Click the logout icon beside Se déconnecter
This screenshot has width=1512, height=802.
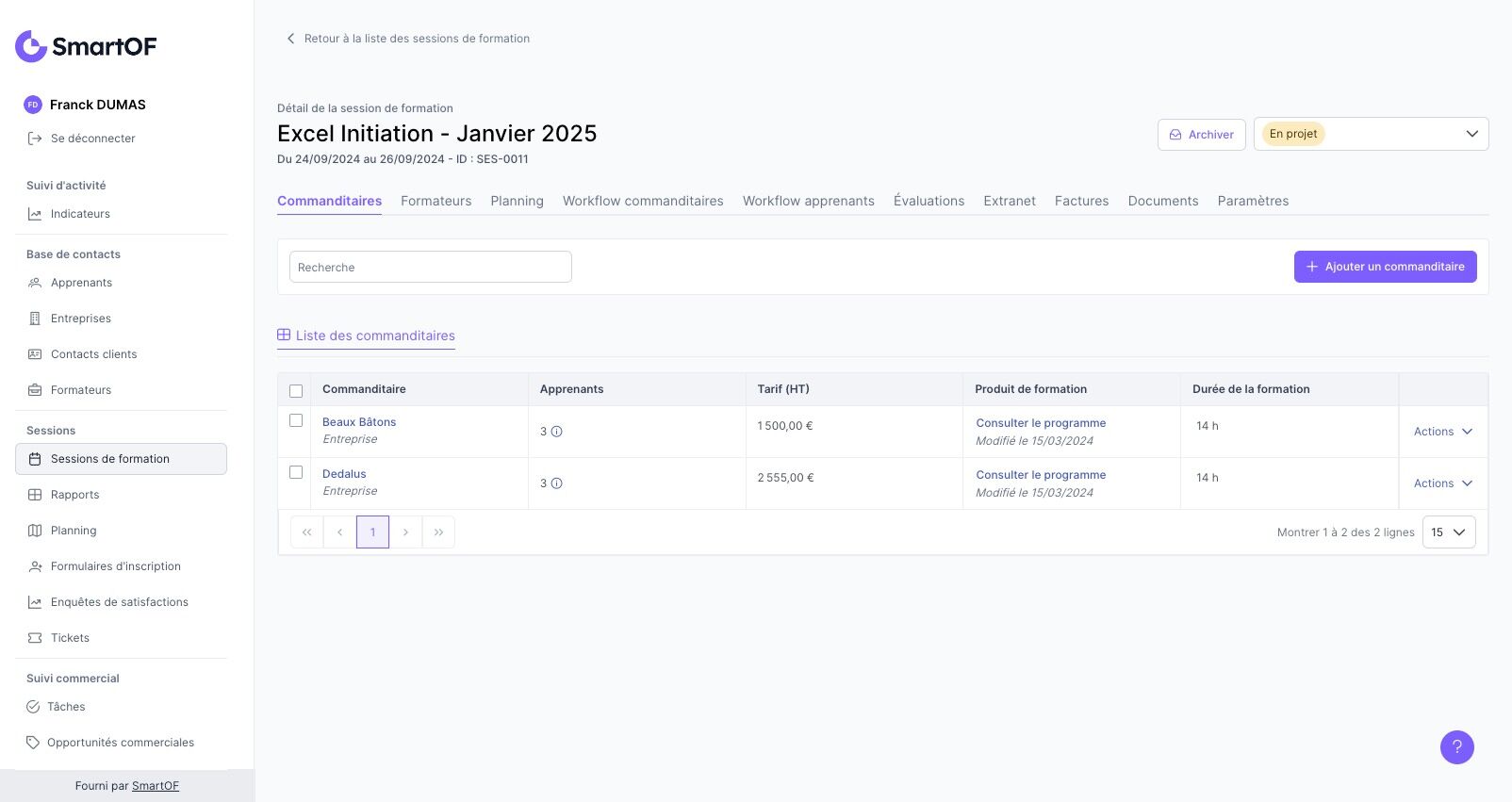point(35,139)
